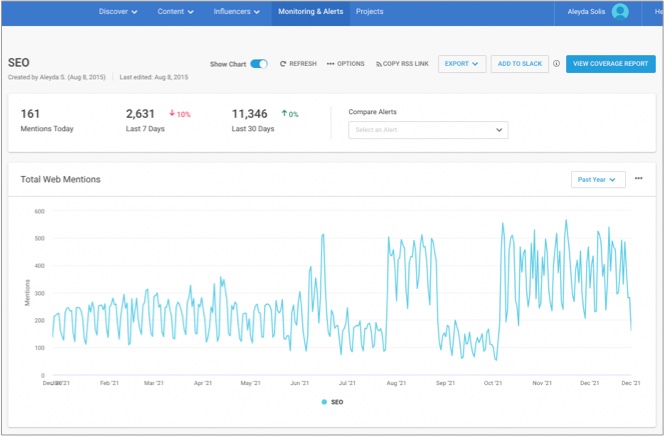
Task: Expand the Content dropdown menu
Action: click(175, 12)
